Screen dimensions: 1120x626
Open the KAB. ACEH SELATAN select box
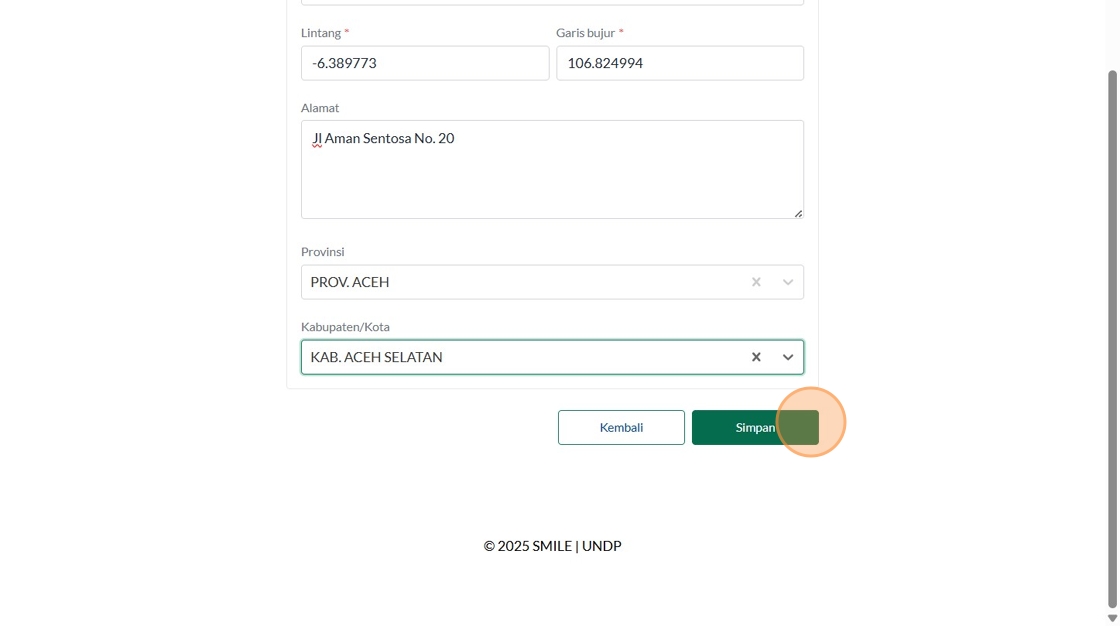(520, 357)
